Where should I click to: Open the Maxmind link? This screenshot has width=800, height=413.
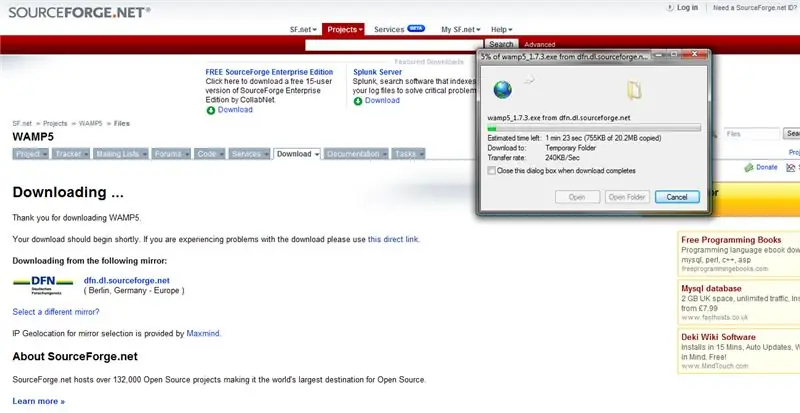pyautogui.click(x=203, y=333)
